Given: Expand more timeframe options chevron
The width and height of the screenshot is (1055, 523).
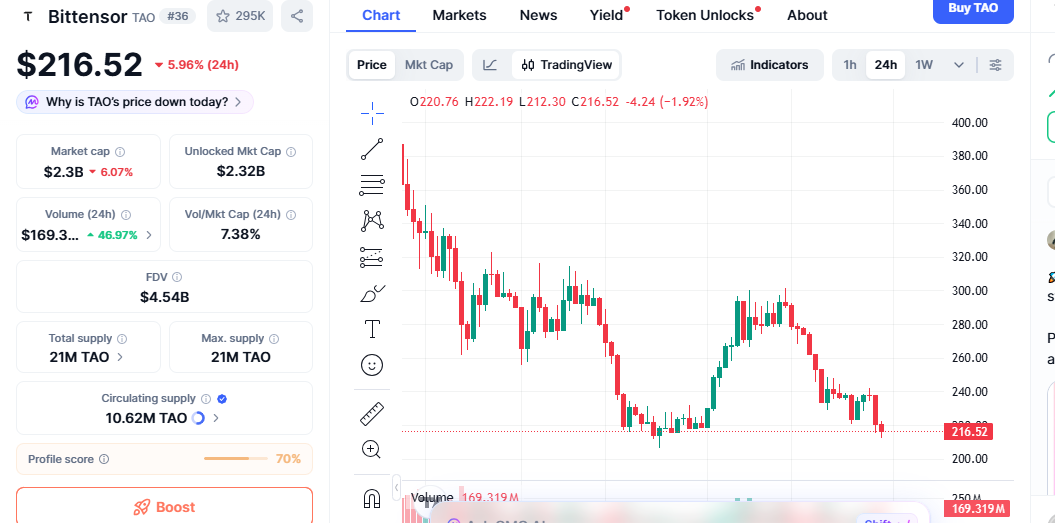Looking at the screenshot, I should coord(959,65).
